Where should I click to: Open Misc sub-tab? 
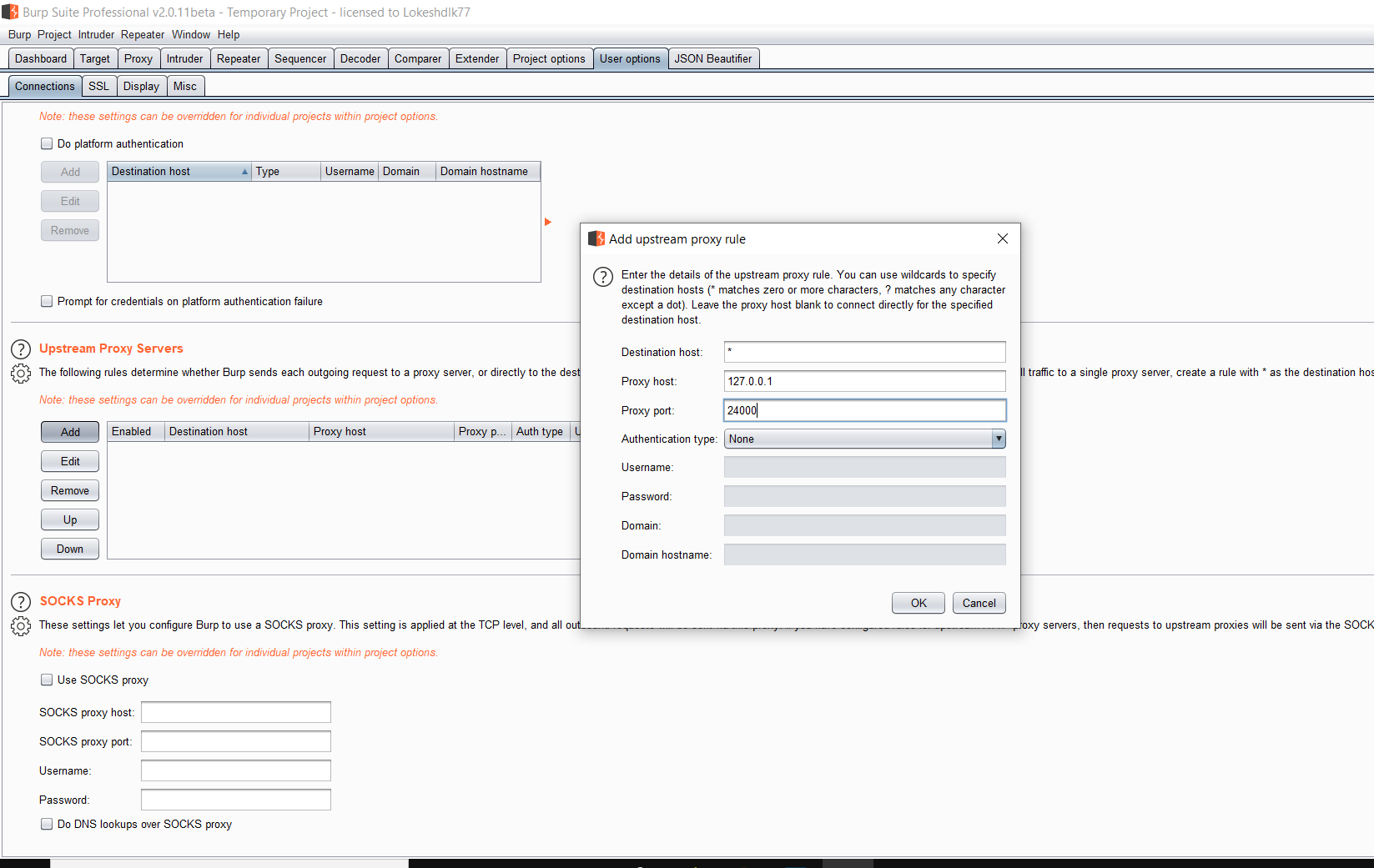click(185, 86)
